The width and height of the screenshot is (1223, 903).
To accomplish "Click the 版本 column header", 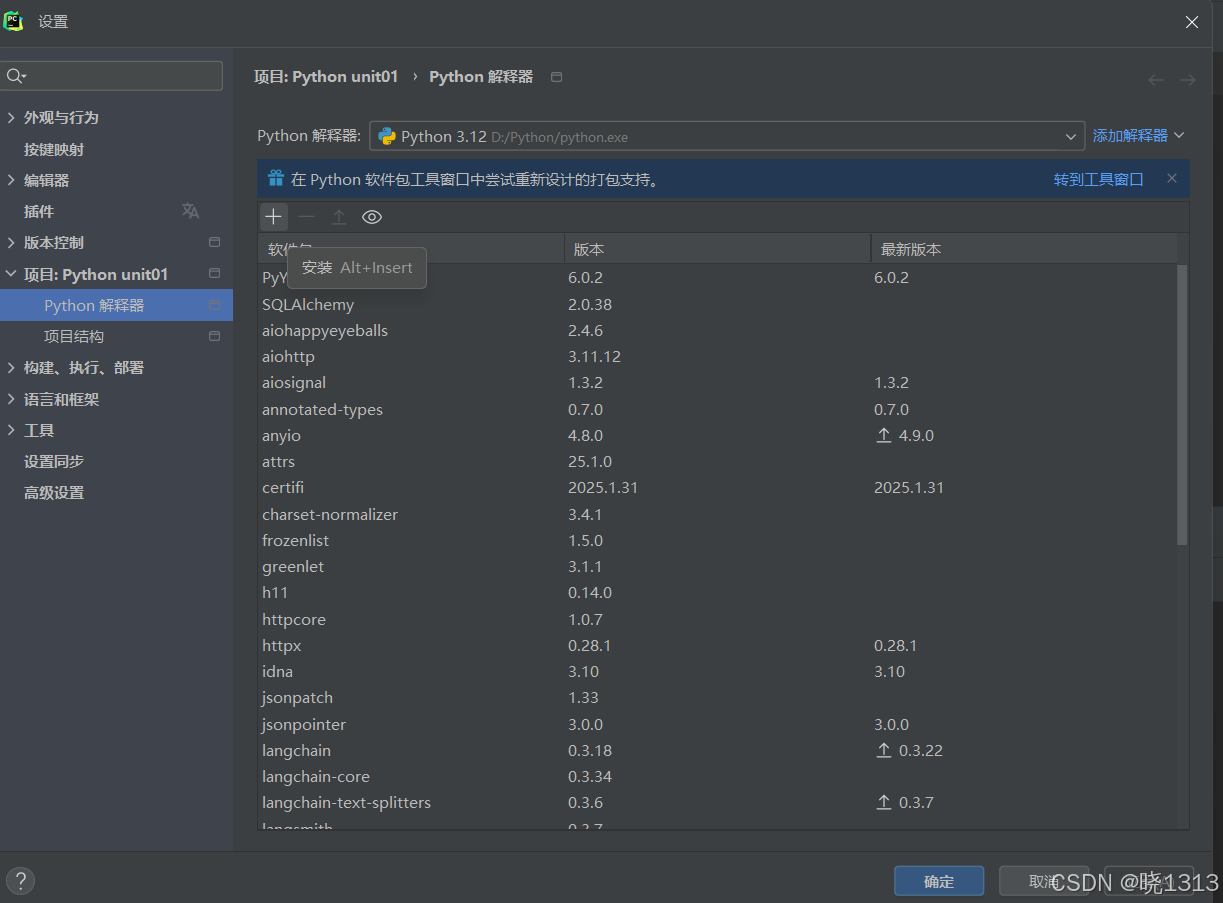I will (x=716, y=249).
